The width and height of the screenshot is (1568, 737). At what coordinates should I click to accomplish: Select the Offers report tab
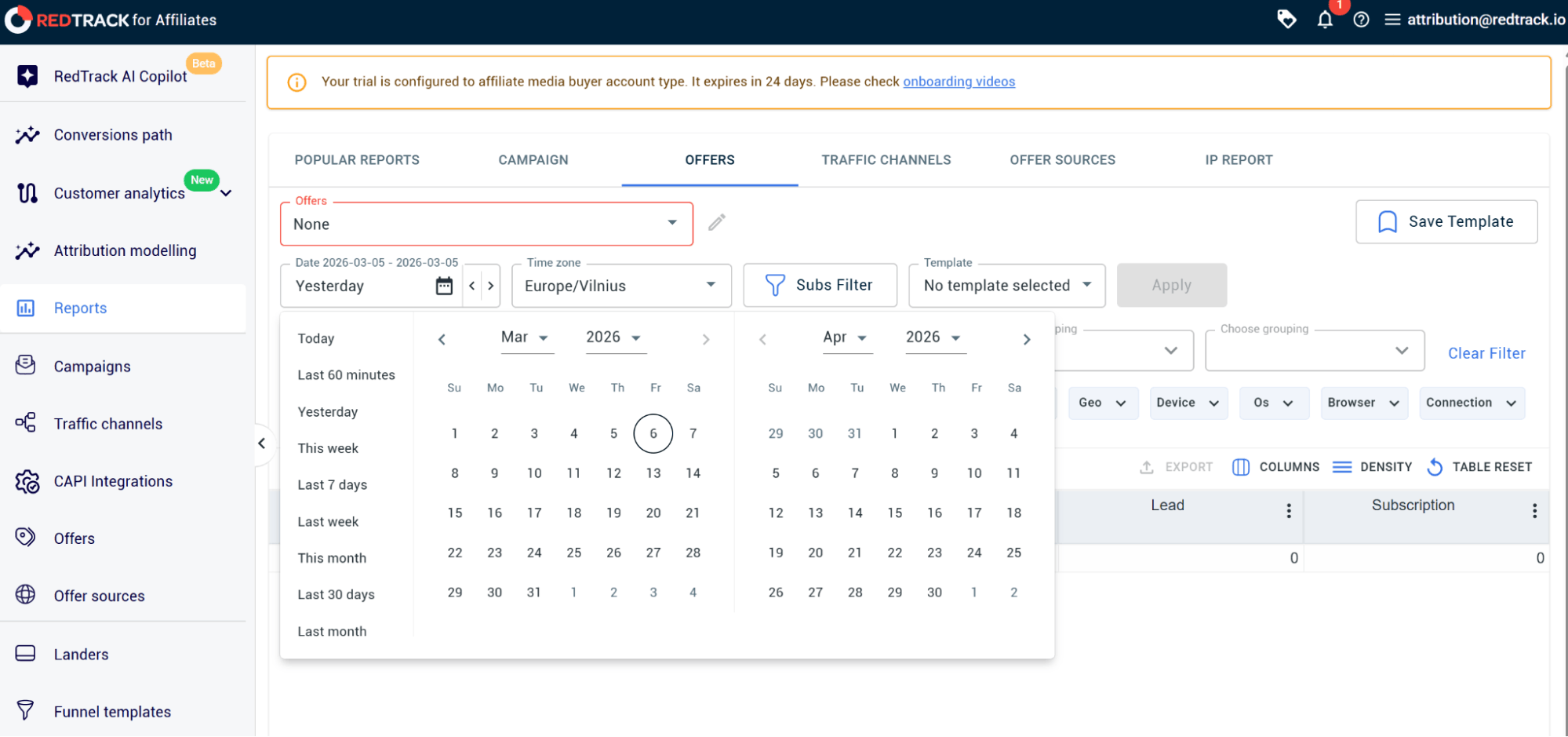click(x=710, y=160)
